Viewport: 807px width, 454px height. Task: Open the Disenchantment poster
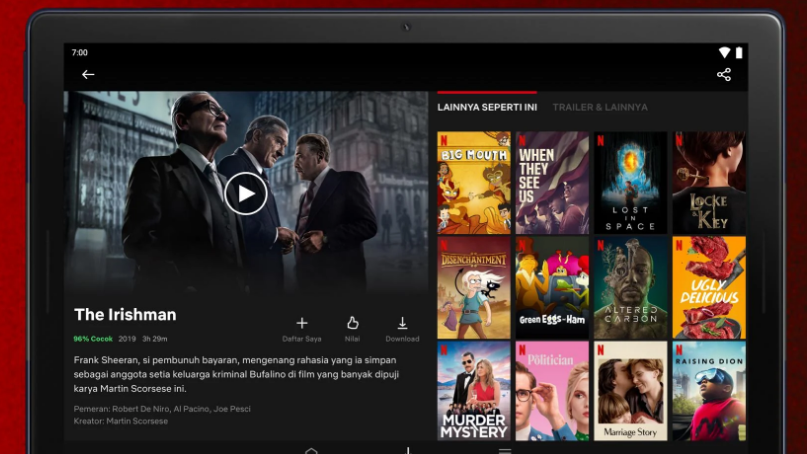(474, 288)
